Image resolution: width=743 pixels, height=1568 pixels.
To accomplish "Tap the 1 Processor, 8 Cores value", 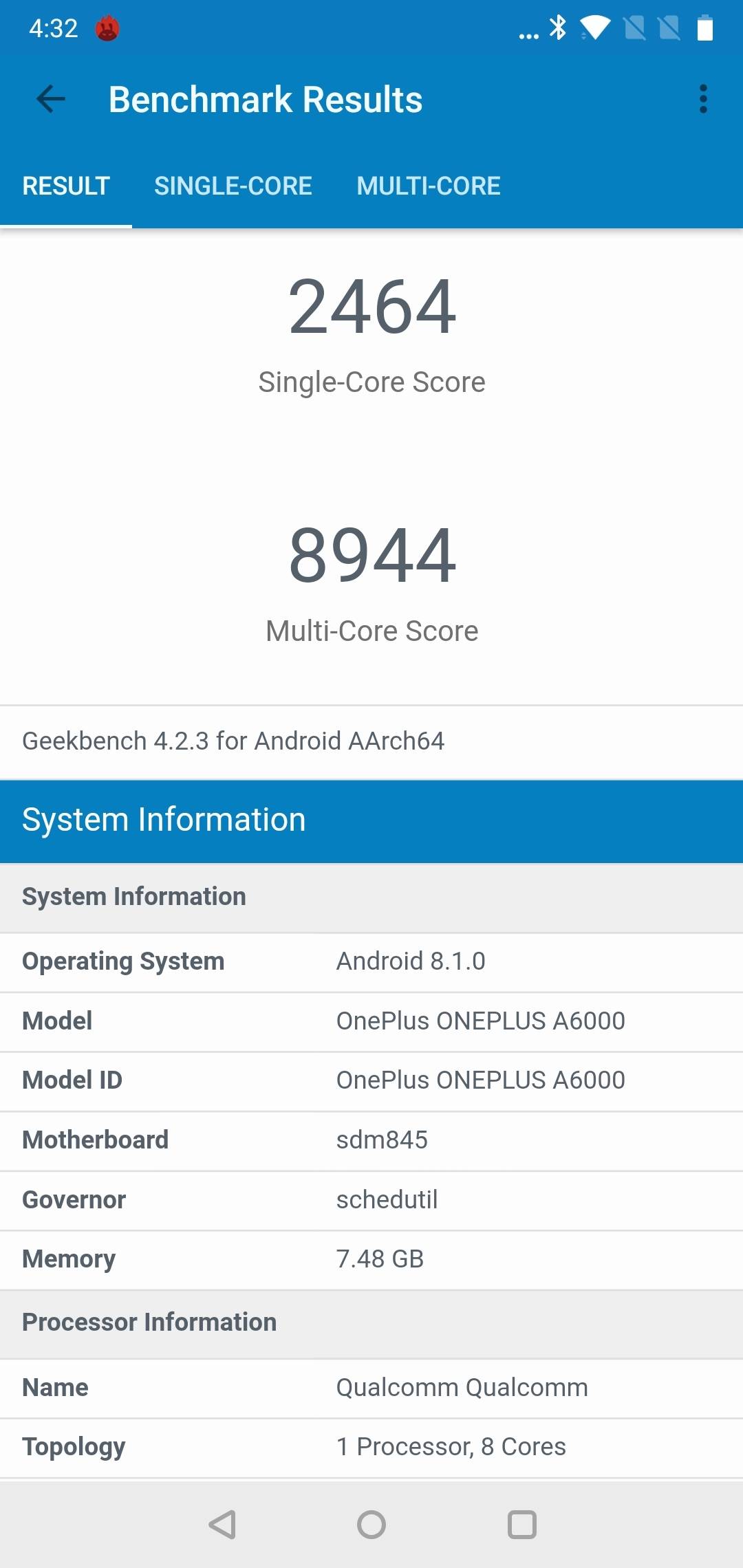I will (451, 1447).
